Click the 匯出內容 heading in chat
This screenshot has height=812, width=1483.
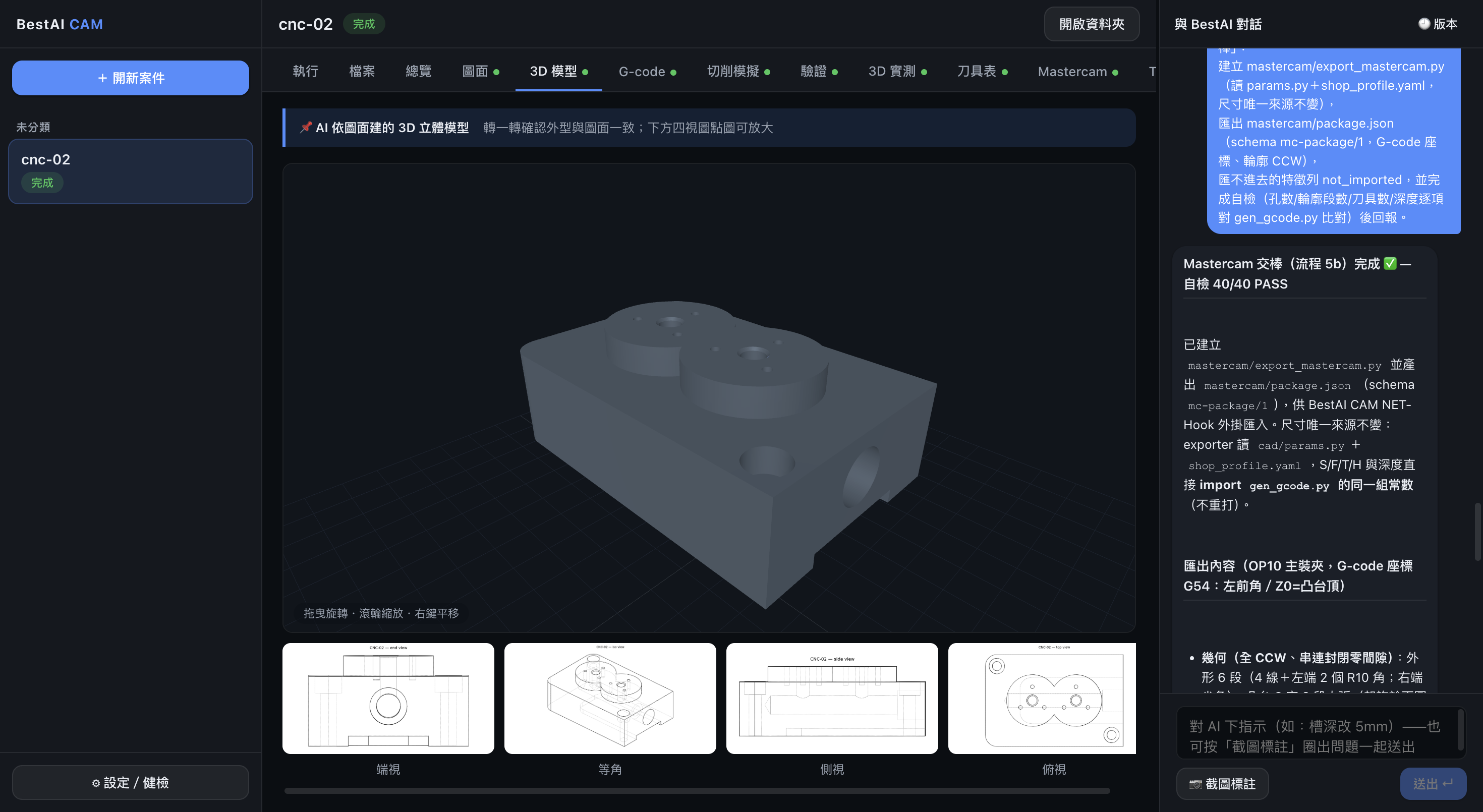click(x=1297, y=575)
